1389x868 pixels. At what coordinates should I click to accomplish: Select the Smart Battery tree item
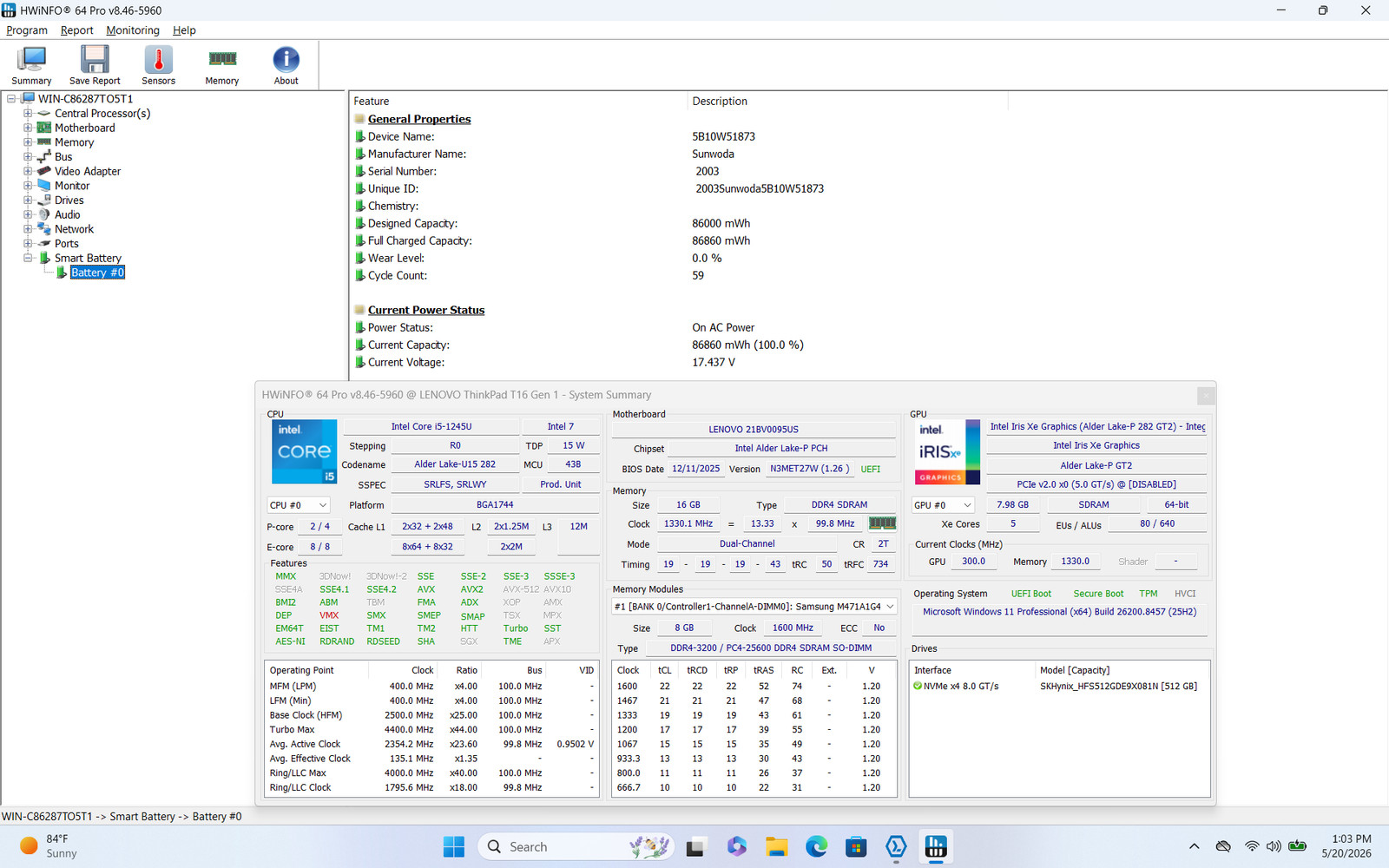click(x=88, y=258)
